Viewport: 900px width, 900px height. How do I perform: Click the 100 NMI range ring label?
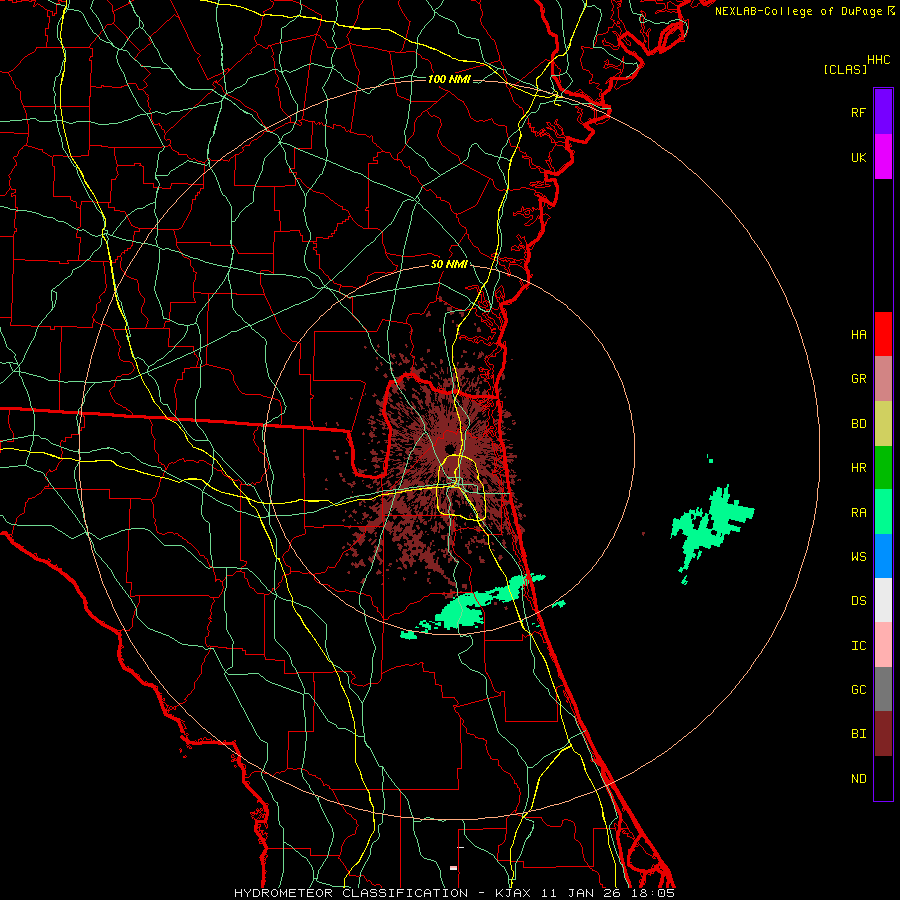[x=449, y=79]
